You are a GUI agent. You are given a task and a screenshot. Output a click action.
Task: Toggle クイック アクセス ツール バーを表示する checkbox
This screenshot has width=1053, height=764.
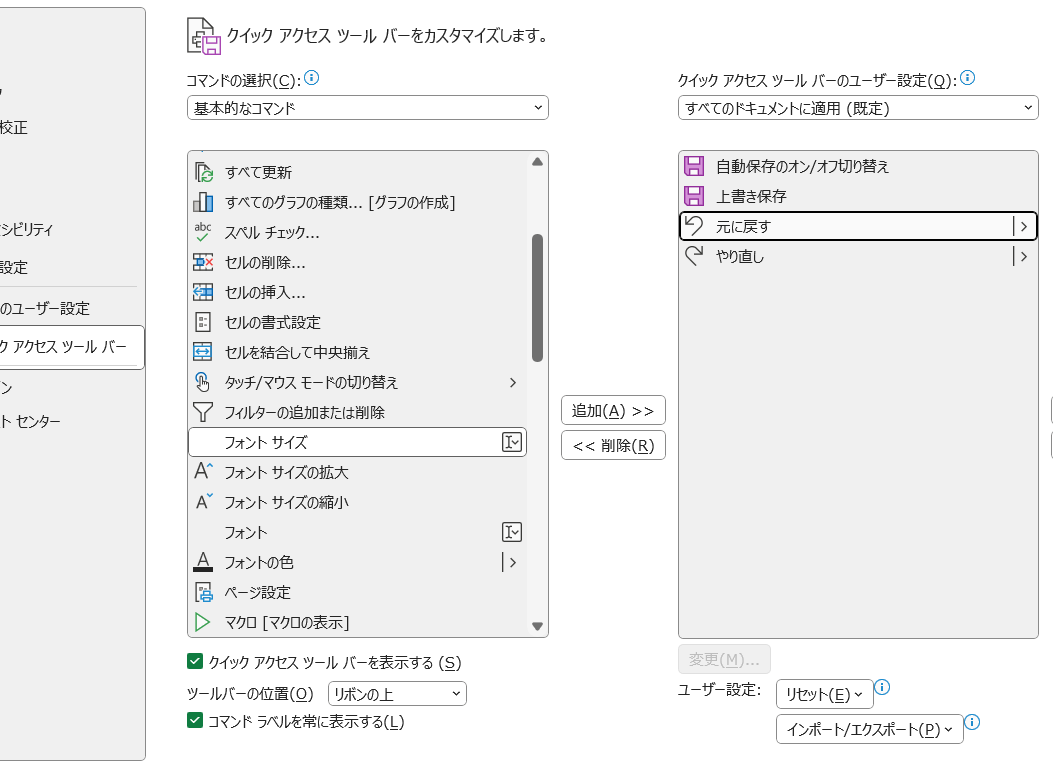click(x=195, y=661)
